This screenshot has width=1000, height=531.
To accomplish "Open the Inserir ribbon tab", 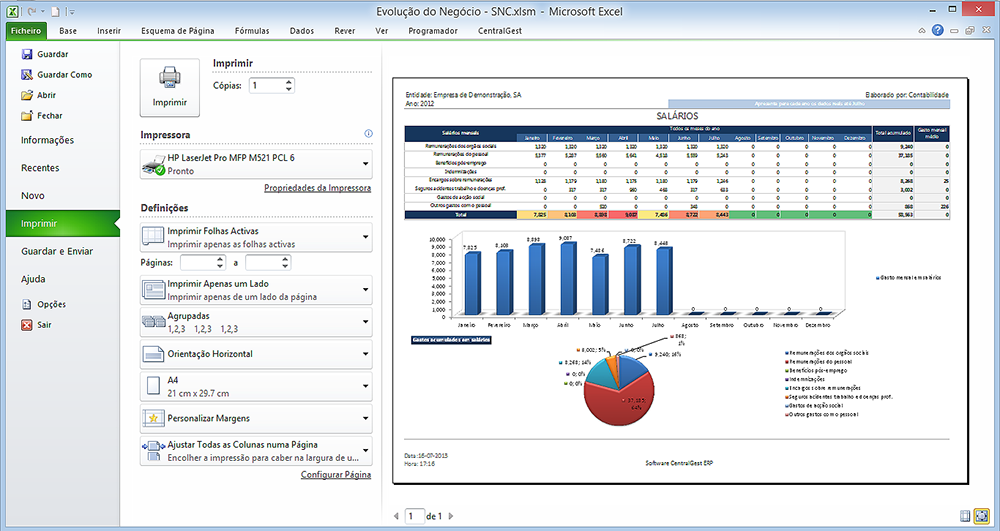I will (109, 31).
